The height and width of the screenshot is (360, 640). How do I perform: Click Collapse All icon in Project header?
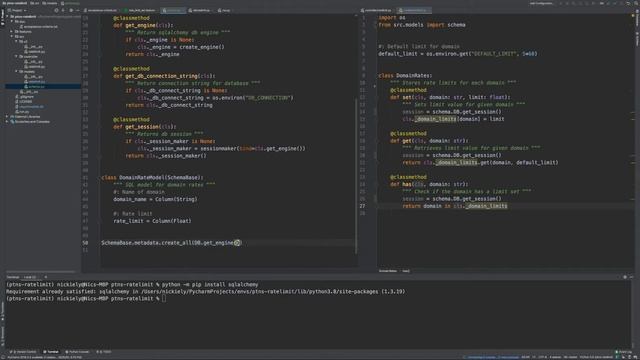63,10
